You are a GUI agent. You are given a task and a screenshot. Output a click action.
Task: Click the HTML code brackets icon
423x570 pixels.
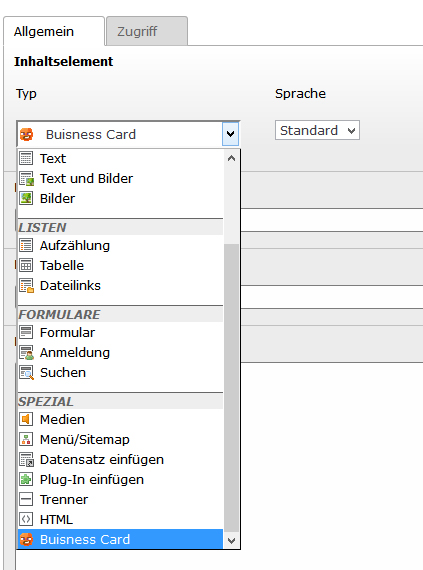pyautogui.click(x=26, y=519)
